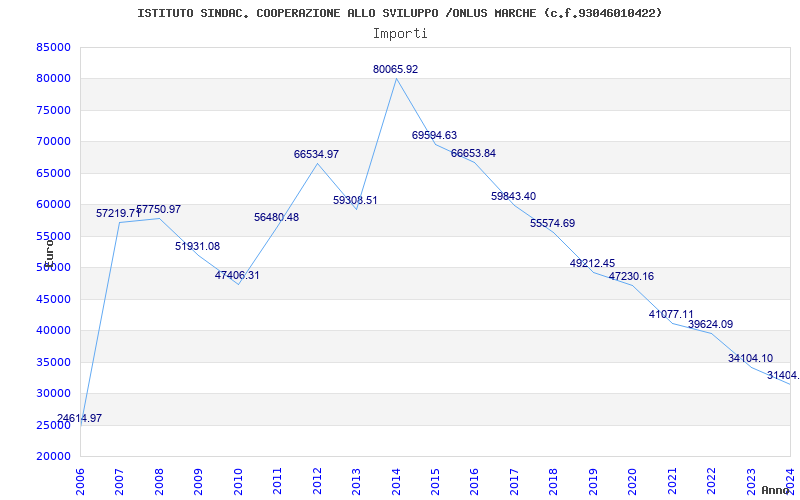Viewport: 800px width, 500px height.
Task: Click the Importi subtitle
Action: point(400,34)
